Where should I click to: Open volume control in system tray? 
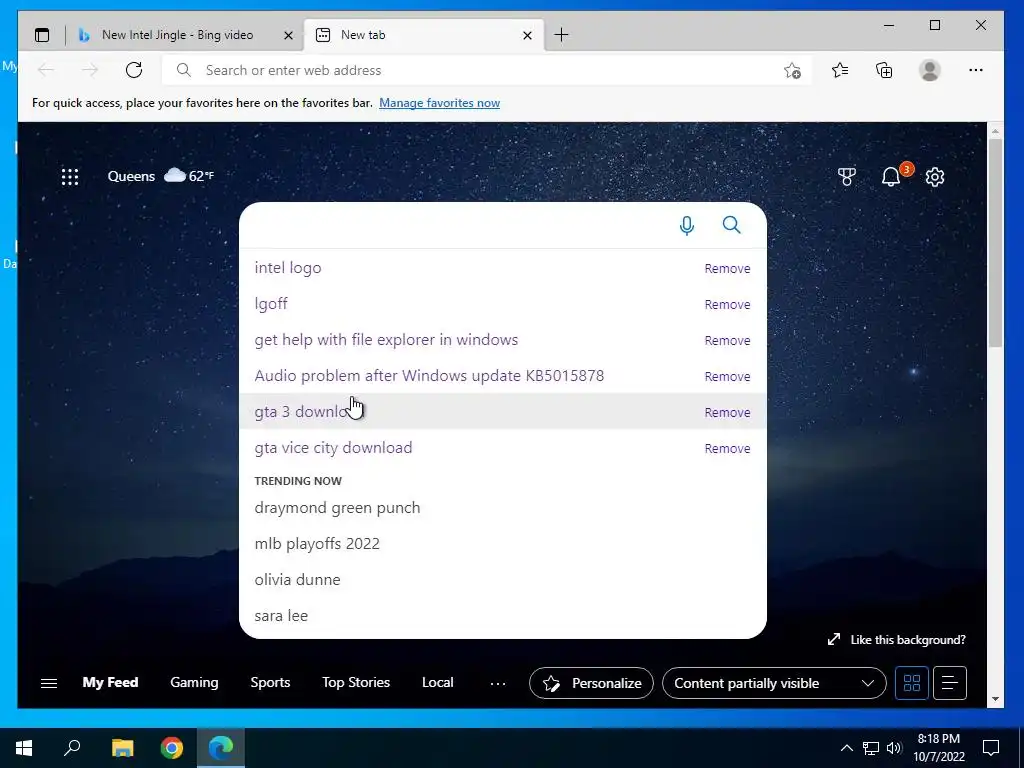pyautogui.click(x=894, y=748)
